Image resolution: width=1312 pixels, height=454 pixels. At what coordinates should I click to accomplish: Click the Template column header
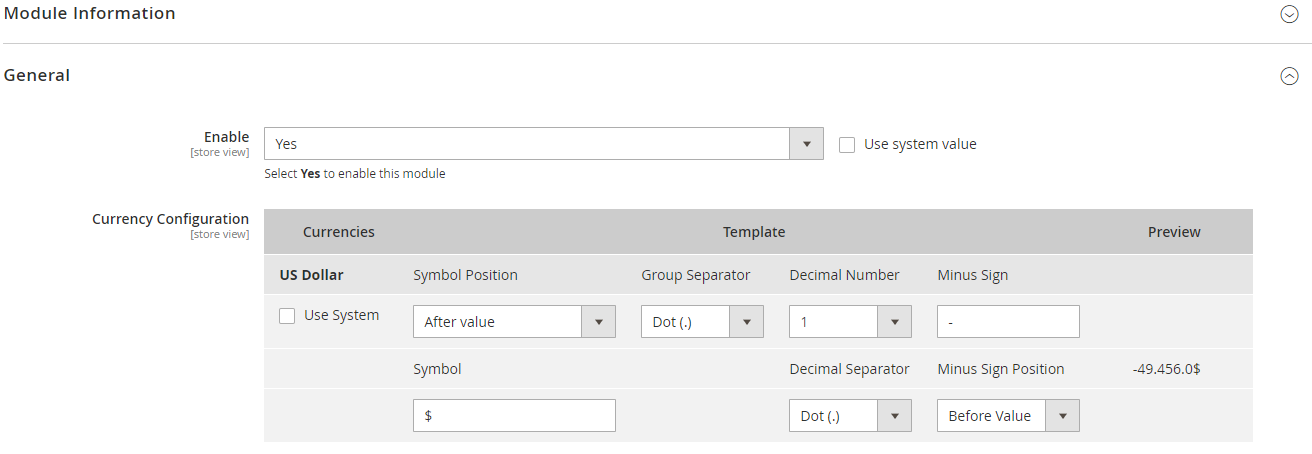point(754,232)
